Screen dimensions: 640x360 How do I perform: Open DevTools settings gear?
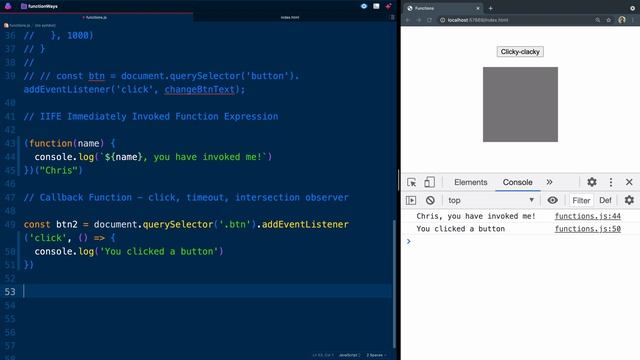[592, 182]
